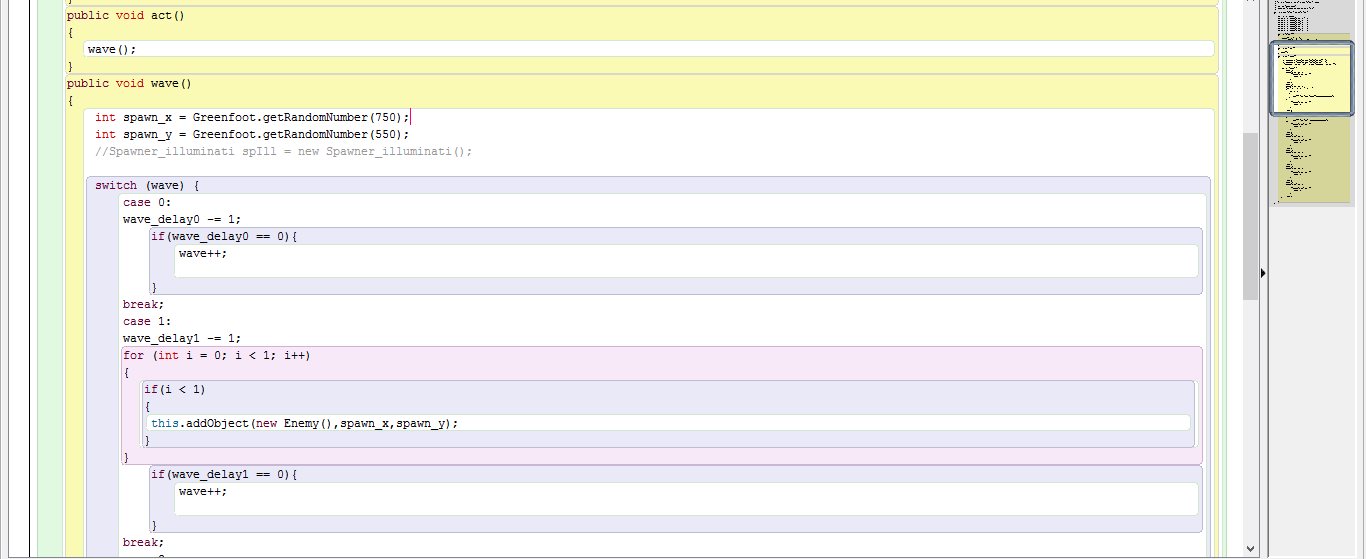Viewport: 1366px width, 559px height.
Task: Click the commented Spawner_illuminati line
Action: click(x=283, y=151)
